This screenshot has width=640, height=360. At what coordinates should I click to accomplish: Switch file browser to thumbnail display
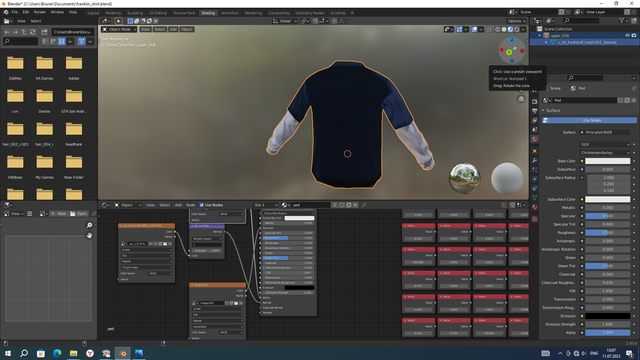[62, 41]
